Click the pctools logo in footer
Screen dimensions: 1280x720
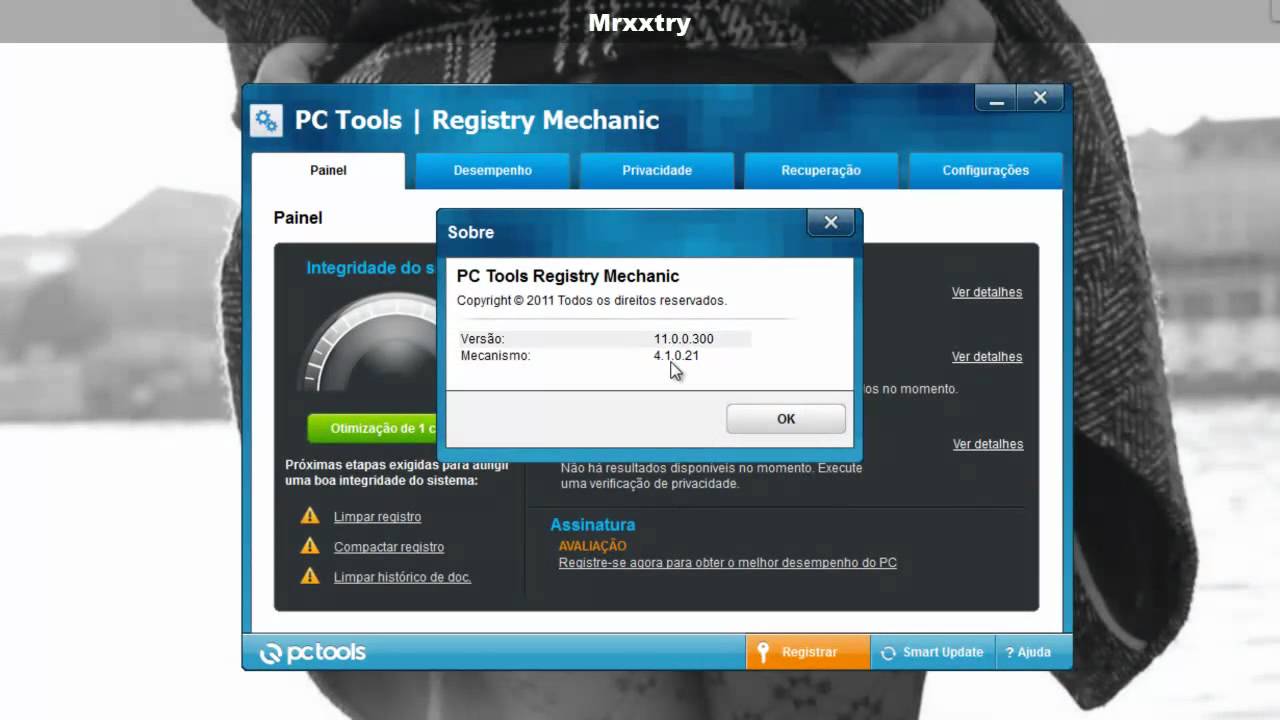[x=313, y=653]
